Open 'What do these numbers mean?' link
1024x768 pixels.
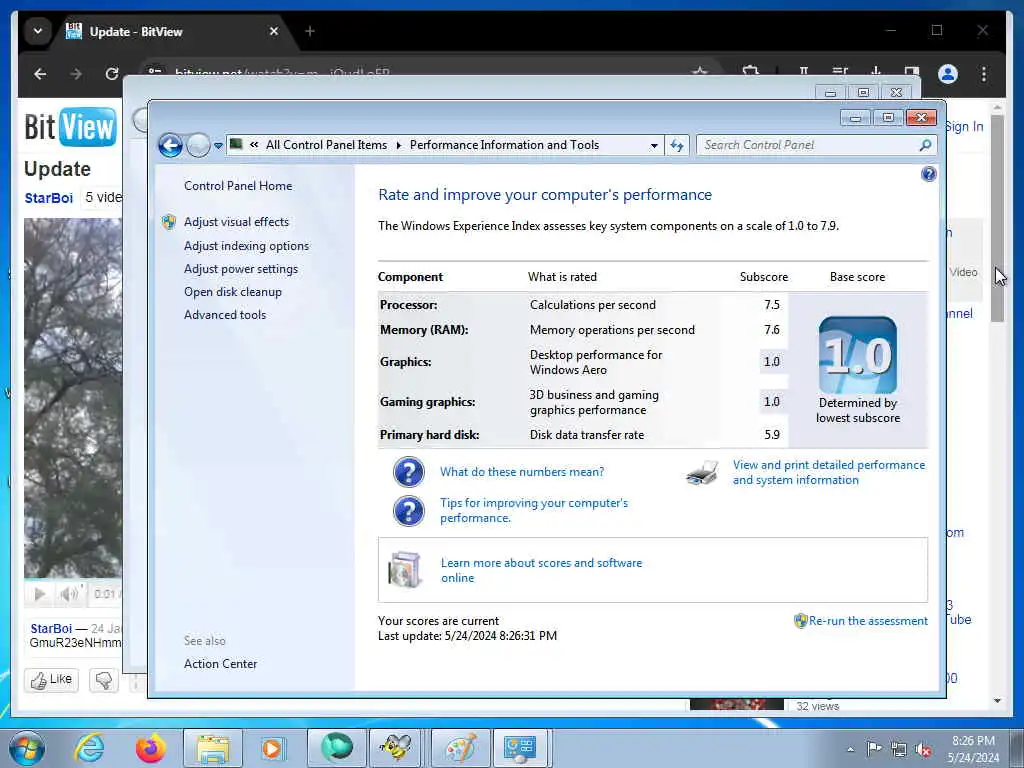522,472
